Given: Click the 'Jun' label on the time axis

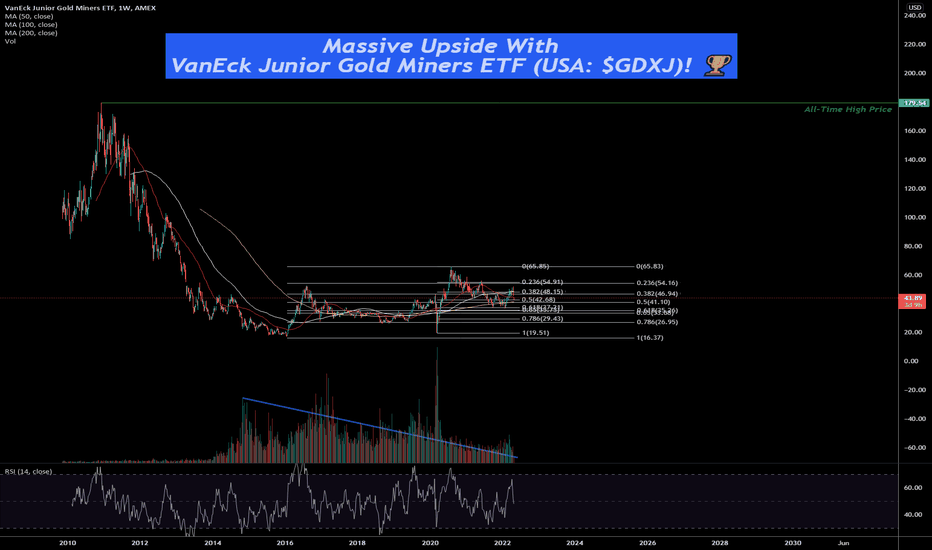Looking at the screenshot, I should point(843,543).
